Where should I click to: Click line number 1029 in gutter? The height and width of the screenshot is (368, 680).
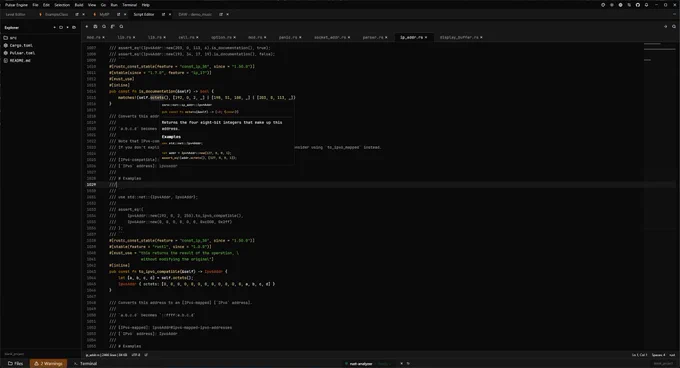click(91, 185)
